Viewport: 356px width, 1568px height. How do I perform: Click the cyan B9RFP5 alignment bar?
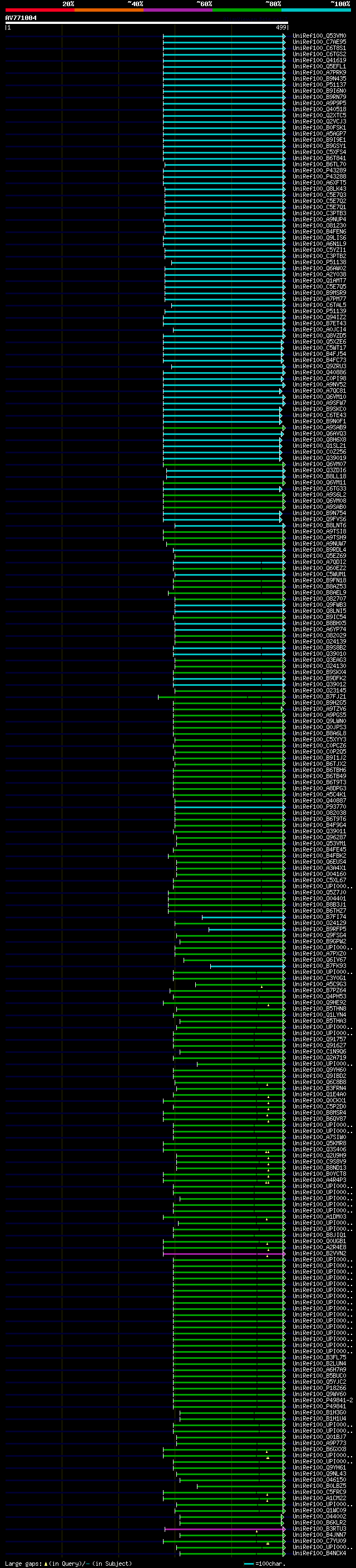(247, 929)
